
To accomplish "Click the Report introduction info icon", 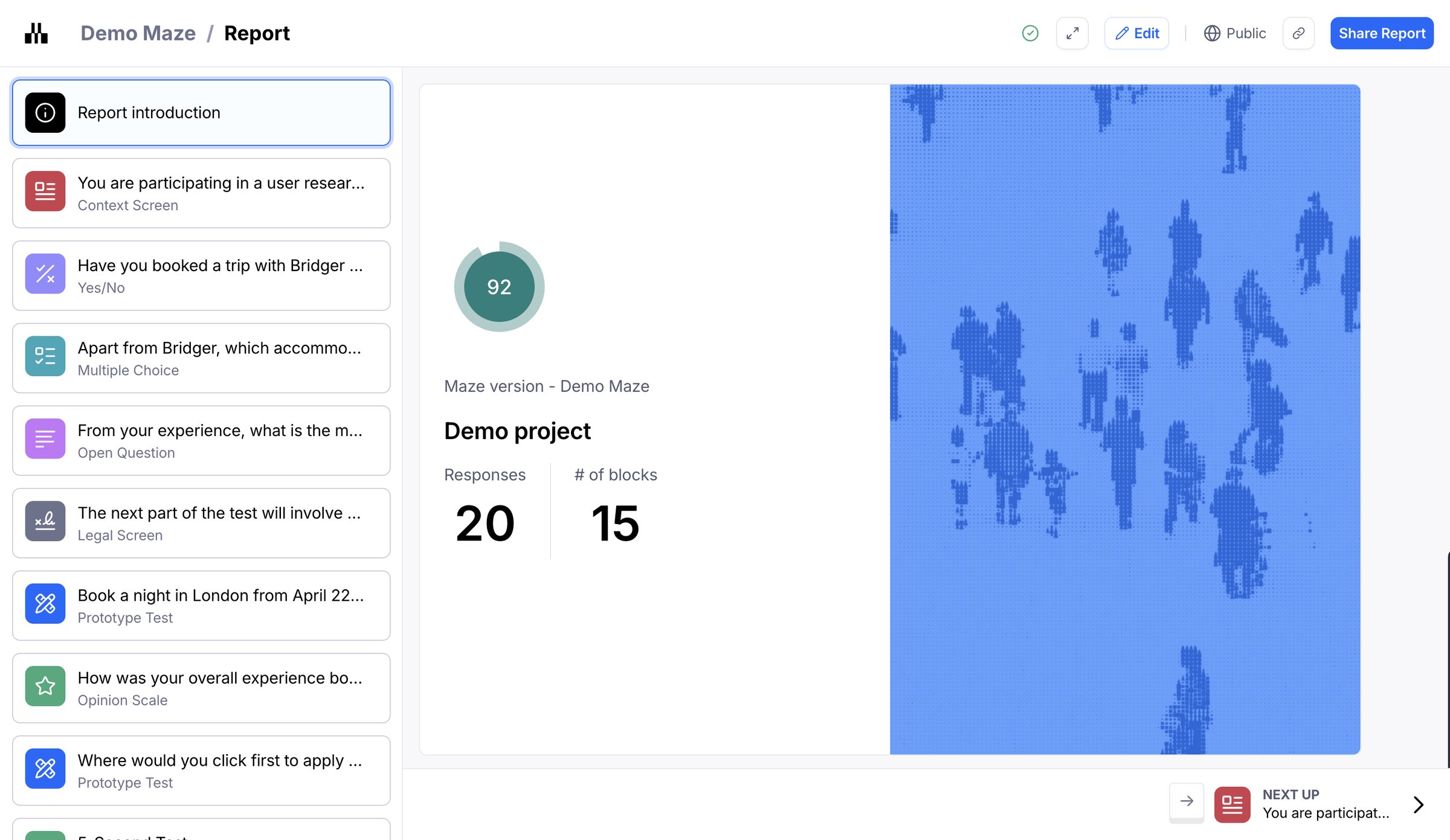I will (x=45, y=113).
